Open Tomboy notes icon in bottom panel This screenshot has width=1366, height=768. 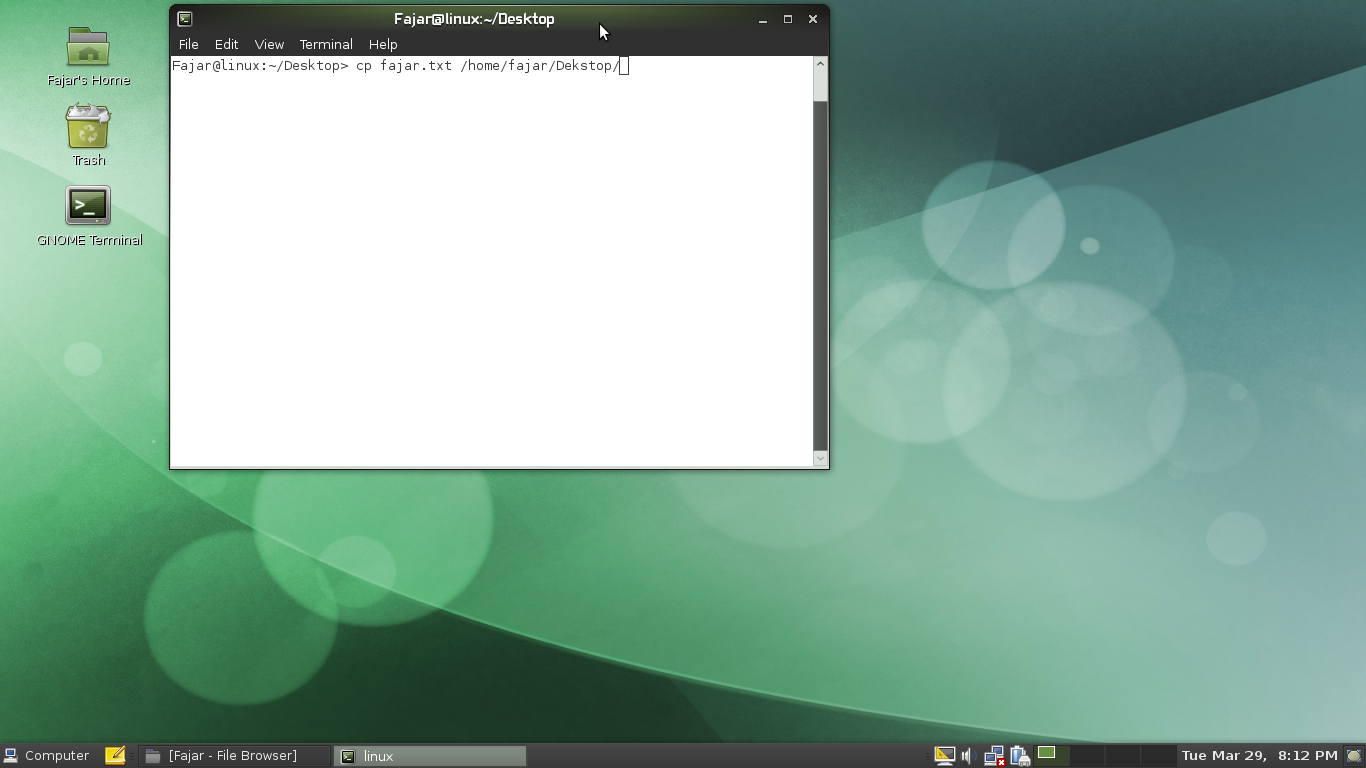pos(115,755)
